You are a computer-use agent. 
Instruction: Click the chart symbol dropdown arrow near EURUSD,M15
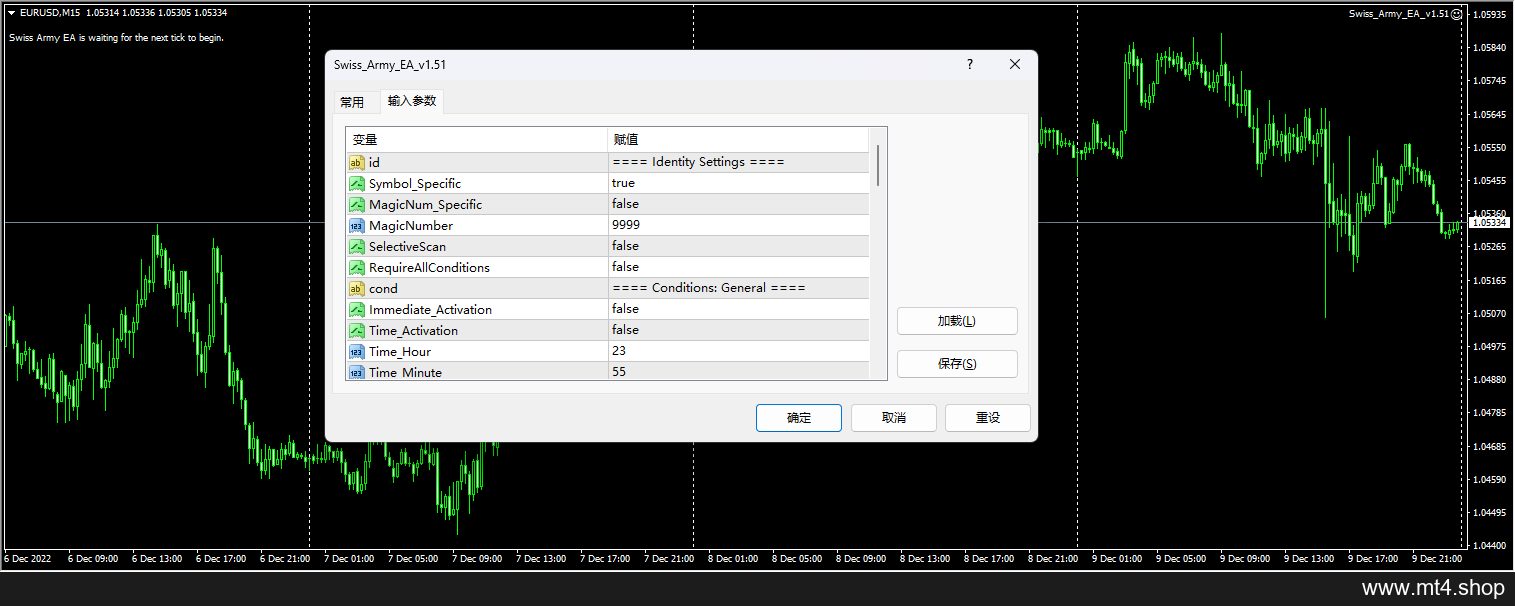(11, 13)
